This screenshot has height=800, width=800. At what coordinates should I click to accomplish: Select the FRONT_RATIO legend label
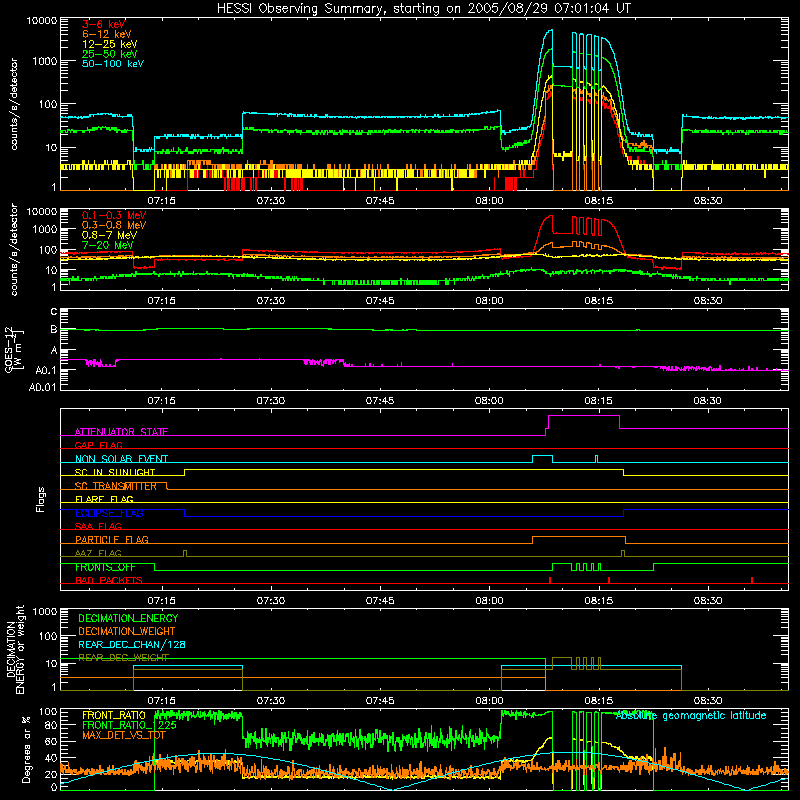tap(114, 716)
